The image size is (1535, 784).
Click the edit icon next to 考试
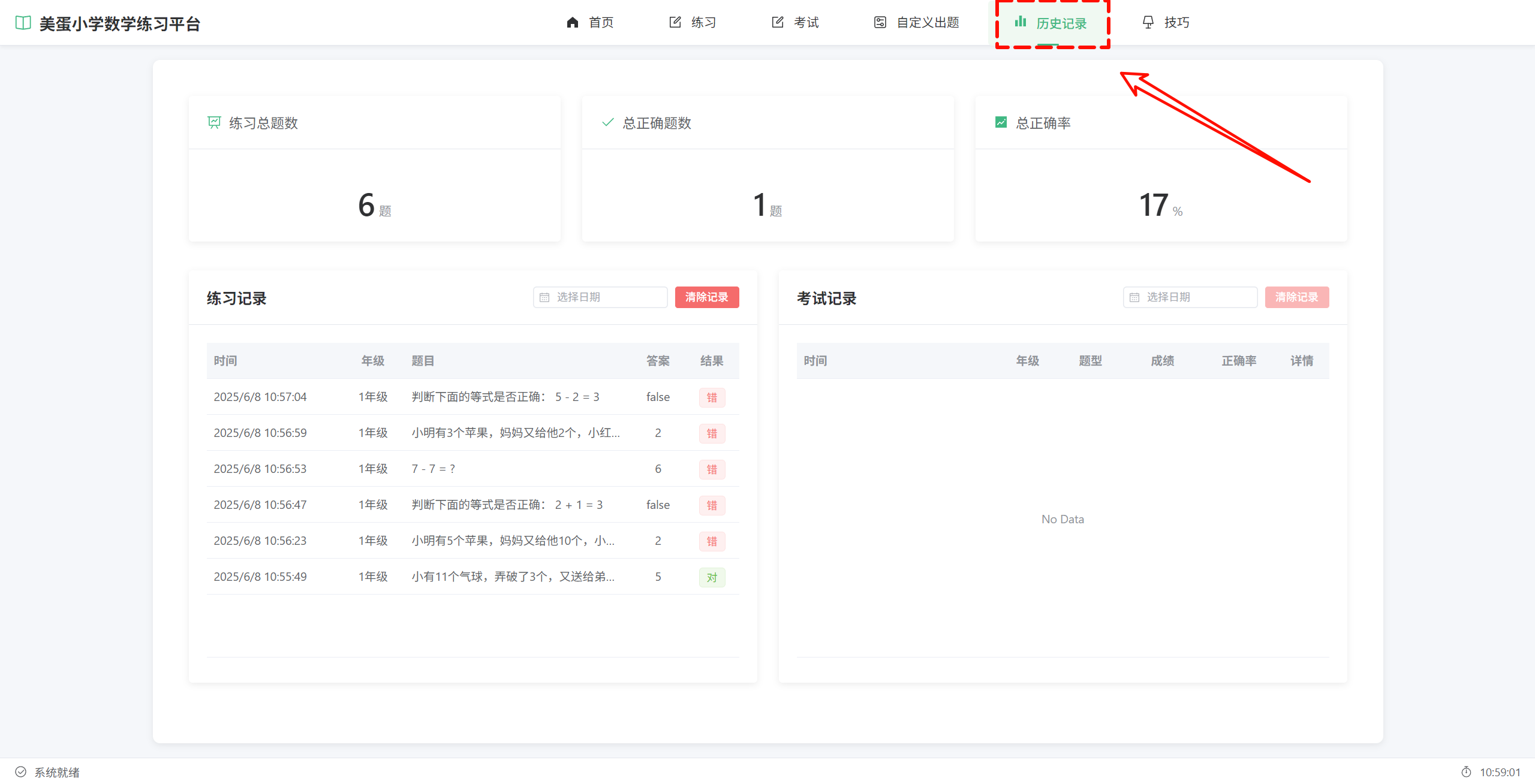click(777, 23)
